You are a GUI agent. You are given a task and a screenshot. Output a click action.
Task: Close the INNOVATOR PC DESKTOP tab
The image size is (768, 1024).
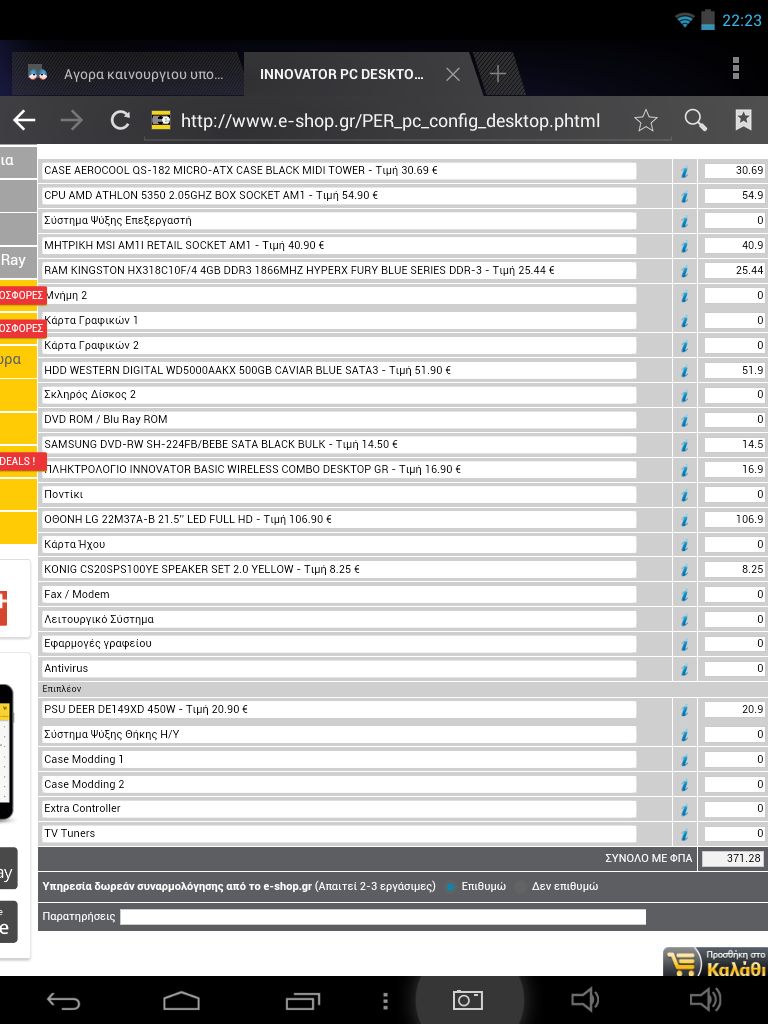click(453, 74)
